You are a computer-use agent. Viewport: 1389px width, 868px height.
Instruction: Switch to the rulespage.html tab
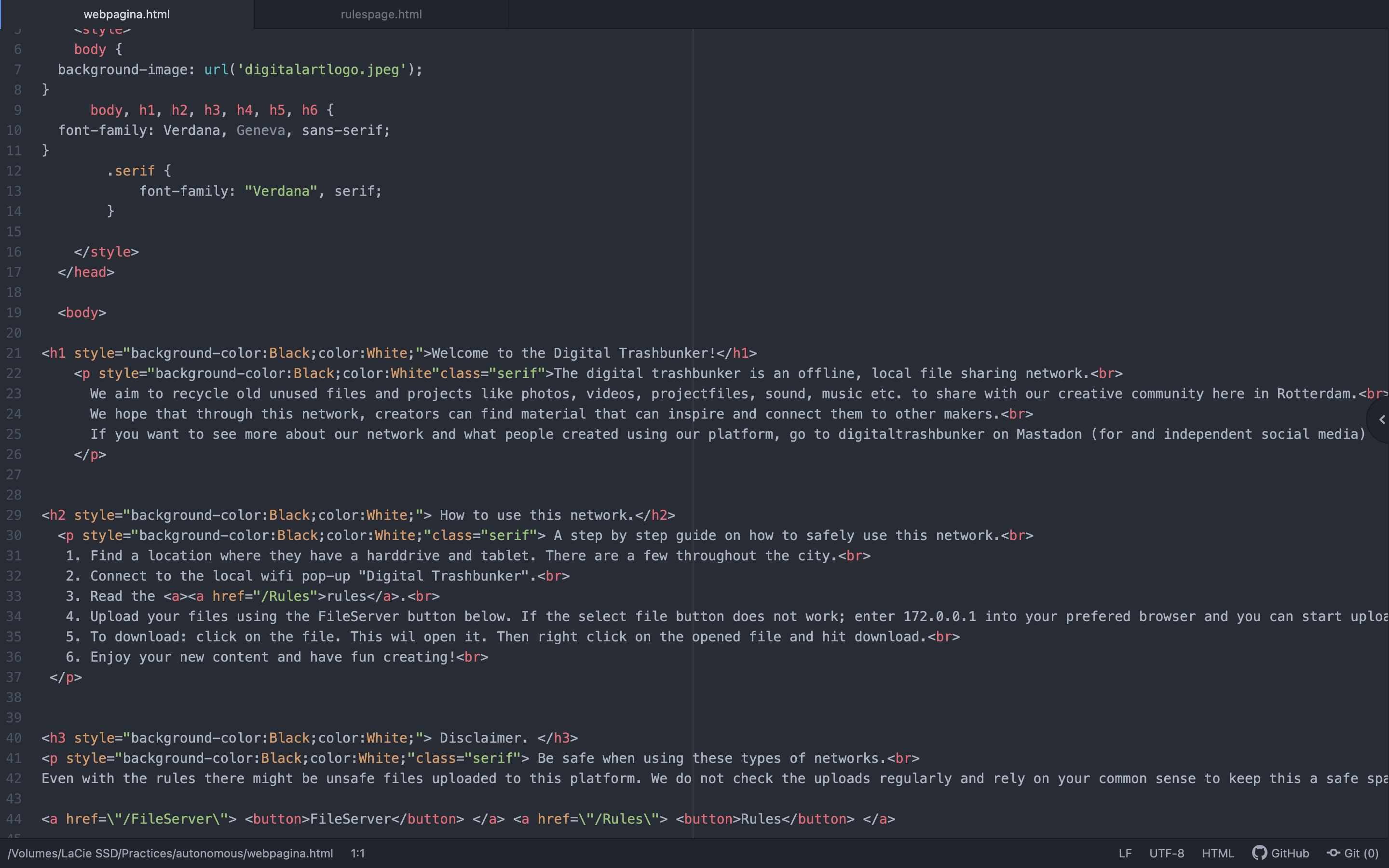[381, 14]
